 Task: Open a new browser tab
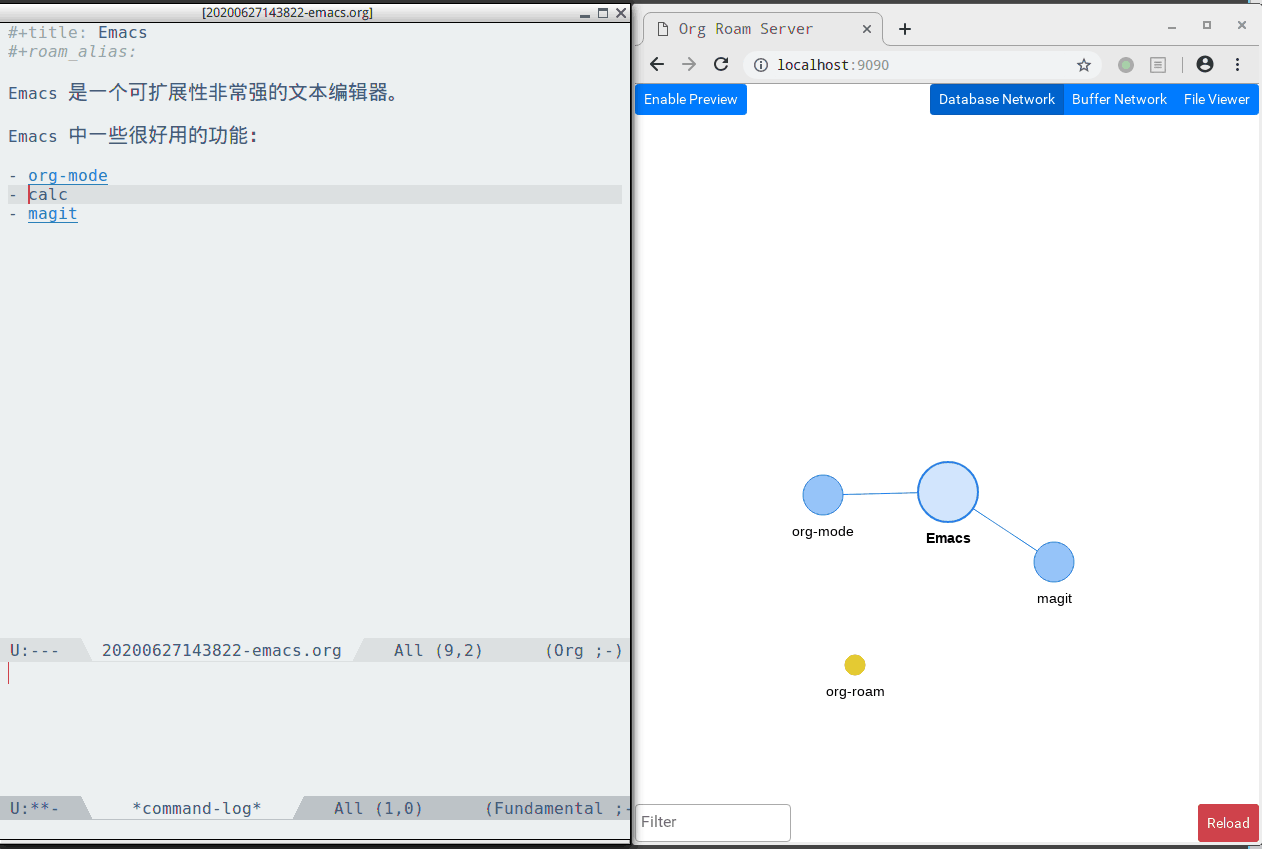click(905, 29)
